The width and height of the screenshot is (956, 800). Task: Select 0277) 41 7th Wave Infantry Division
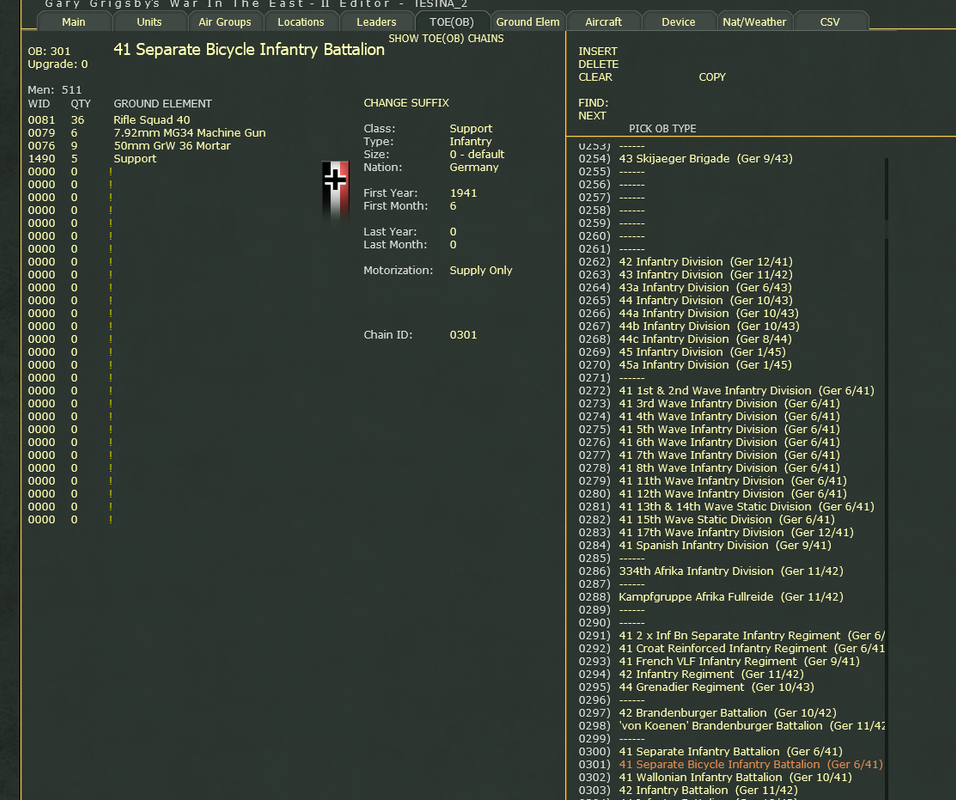709,454
